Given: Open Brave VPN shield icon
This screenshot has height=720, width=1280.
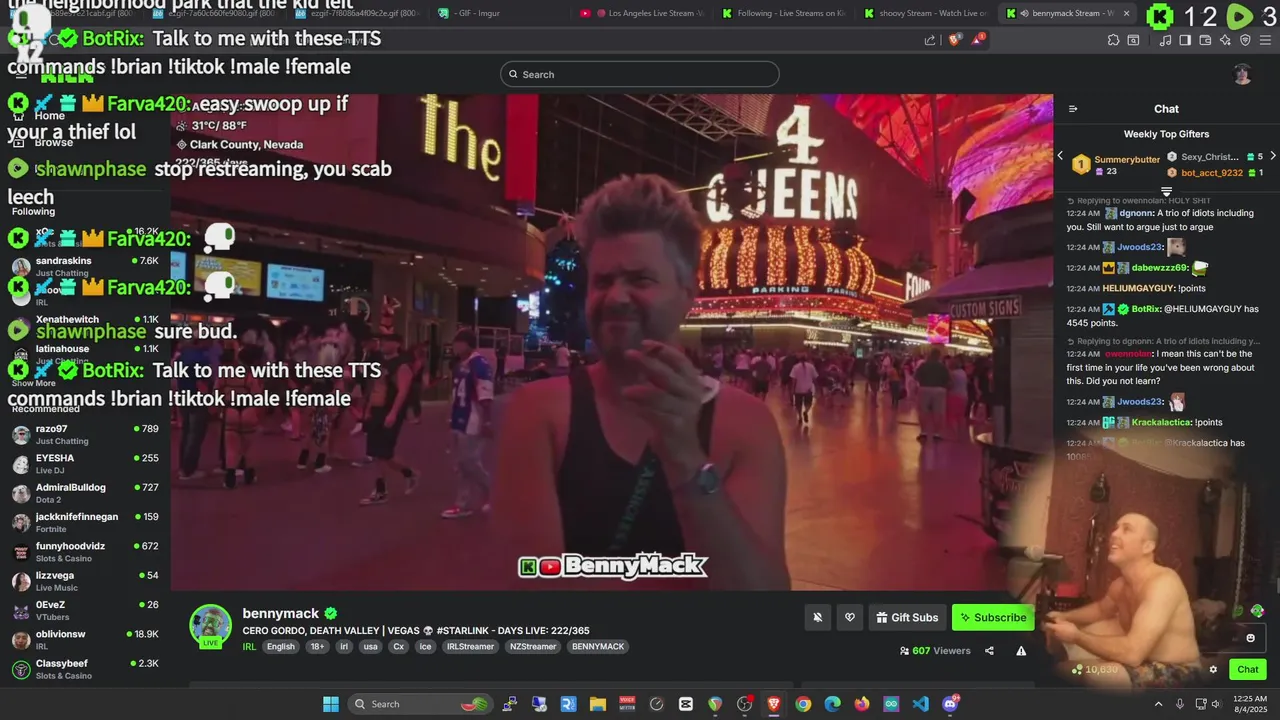Looking at the screenshot, I should click(1245, 40).
